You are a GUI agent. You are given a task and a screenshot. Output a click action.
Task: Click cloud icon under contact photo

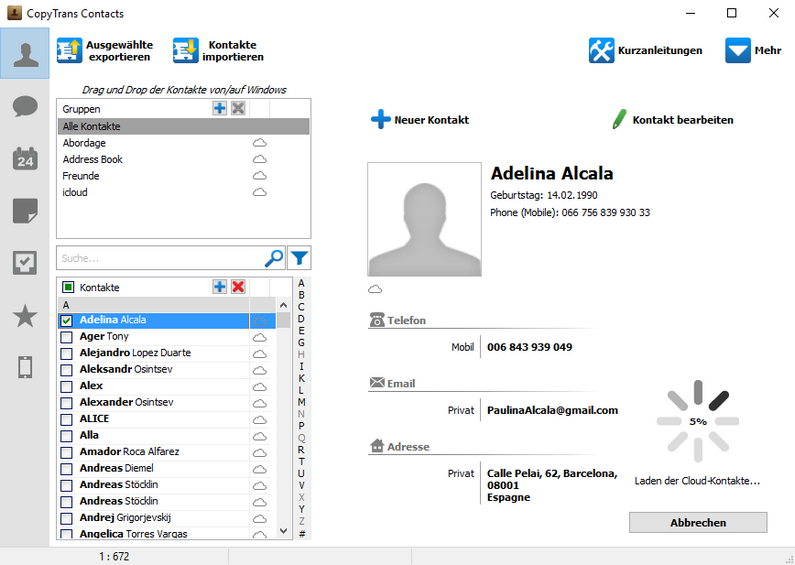375,289
